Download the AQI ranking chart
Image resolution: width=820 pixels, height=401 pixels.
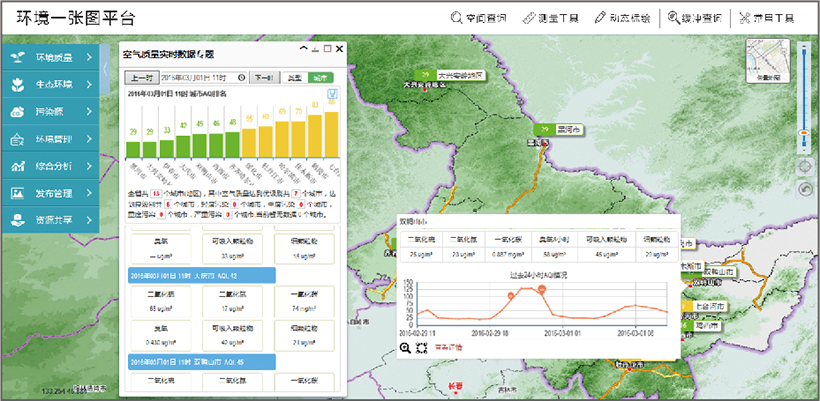[332, 95]
